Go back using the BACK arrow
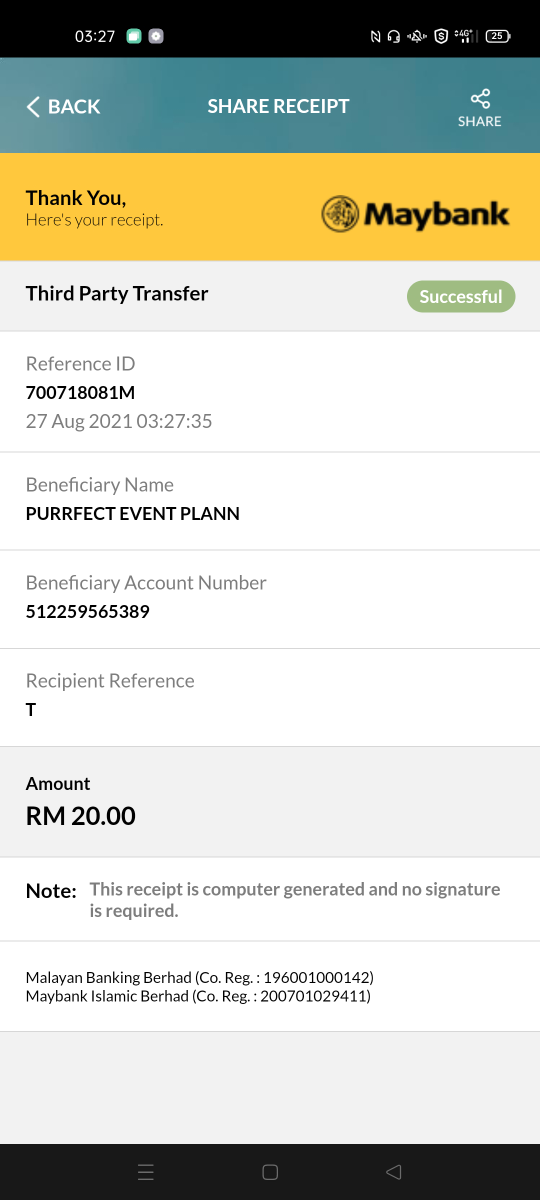 click(33, 106)
